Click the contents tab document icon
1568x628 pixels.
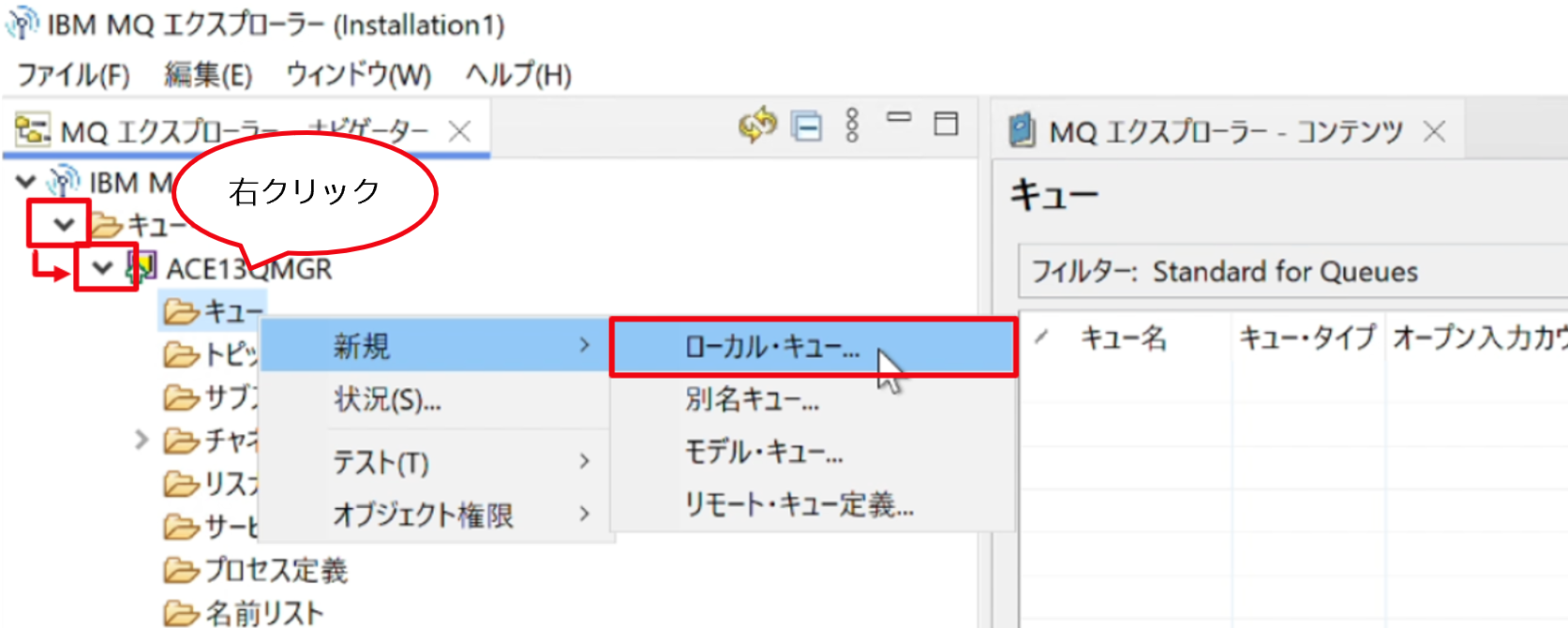[x=1022, y=130]
